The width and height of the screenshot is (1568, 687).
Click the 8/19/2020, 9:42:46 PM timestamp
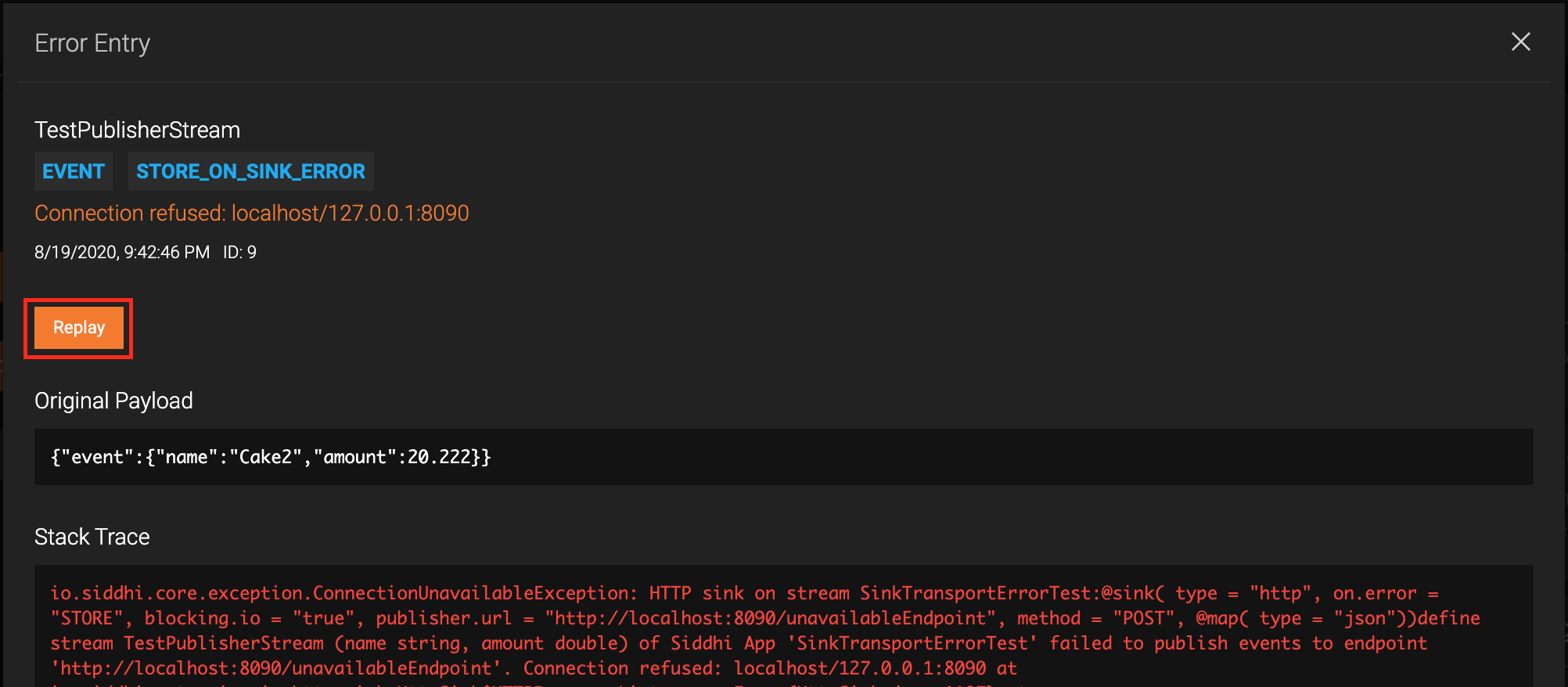click(x=122, y=252)
